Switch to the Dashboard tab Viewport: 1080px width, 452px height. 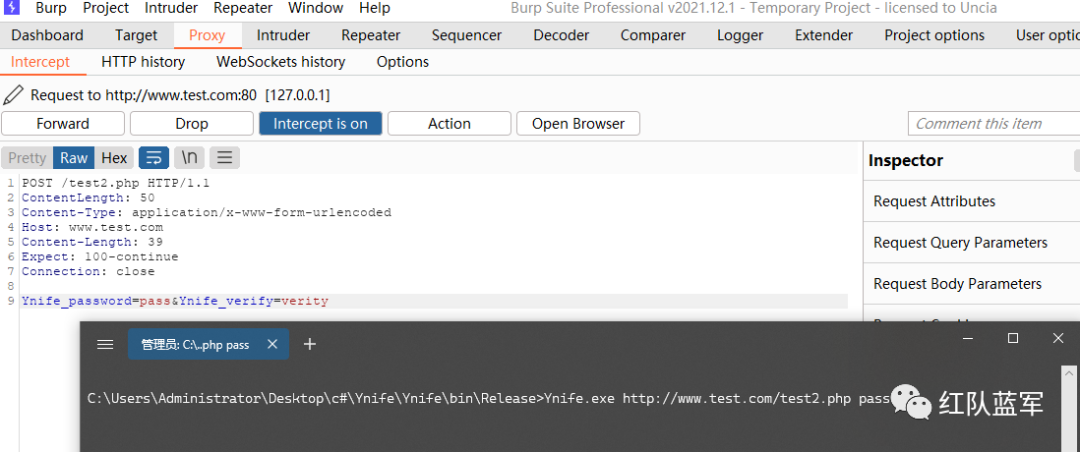pos(48,35)
